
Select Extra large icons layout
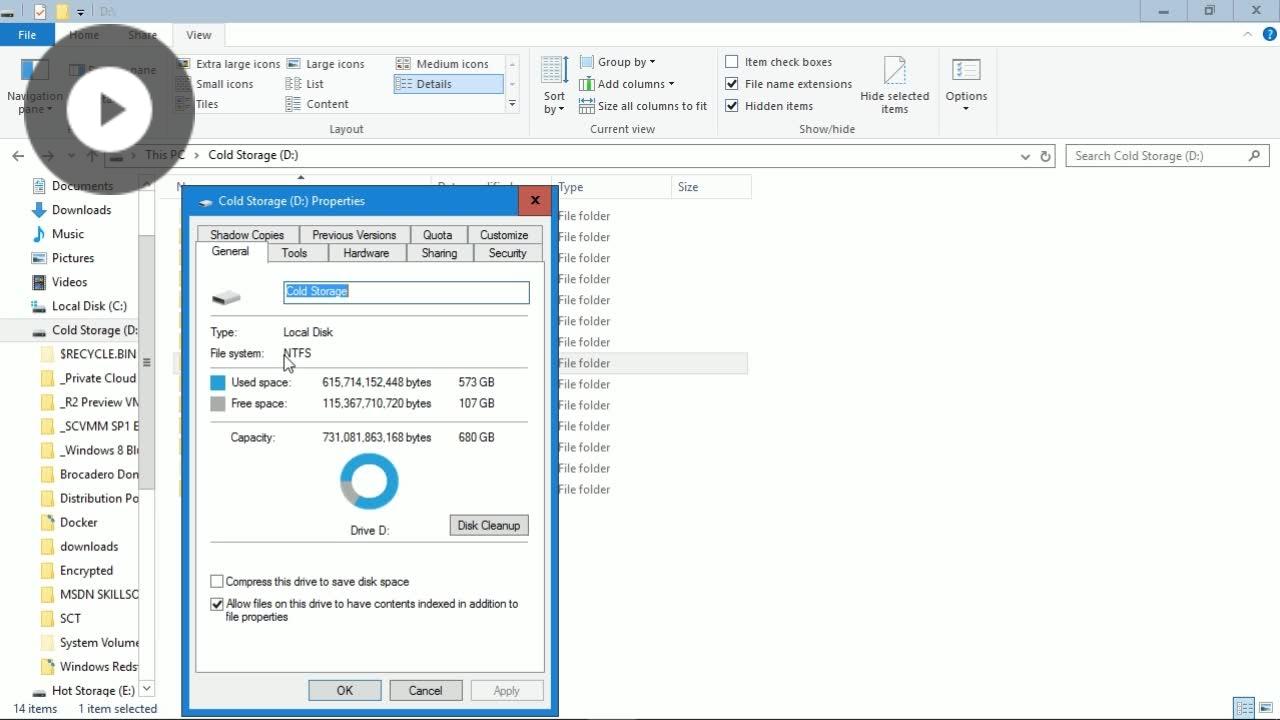229,64
